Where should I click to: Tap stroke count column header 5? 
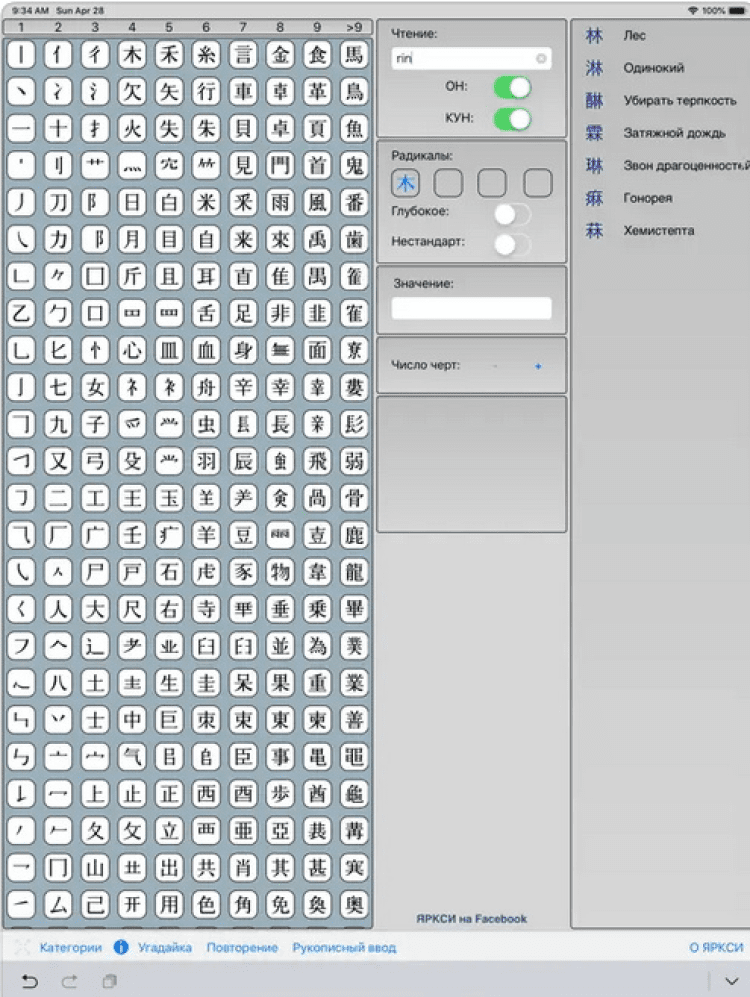168,27
